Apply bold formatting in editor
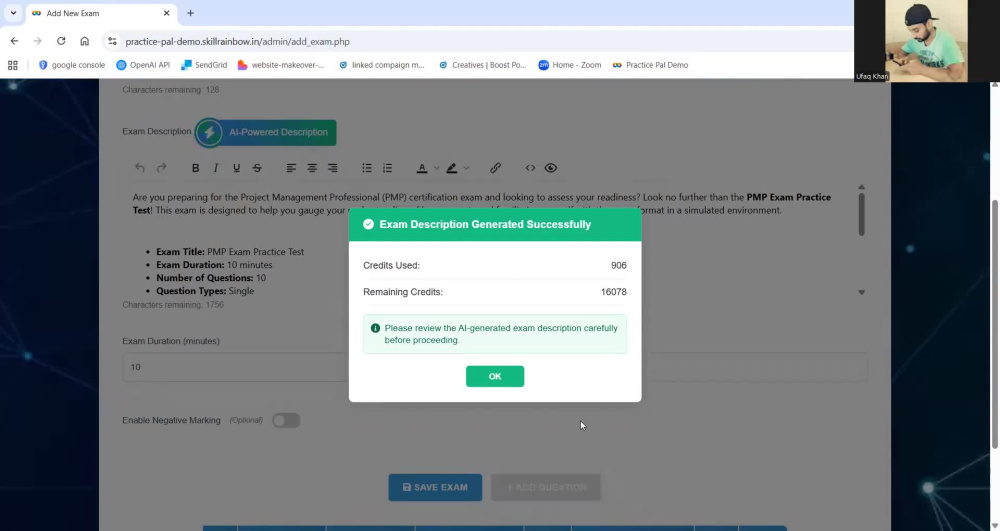Image resolution: width=1000 pixels, height=531 pixels. tap(195, 168)
